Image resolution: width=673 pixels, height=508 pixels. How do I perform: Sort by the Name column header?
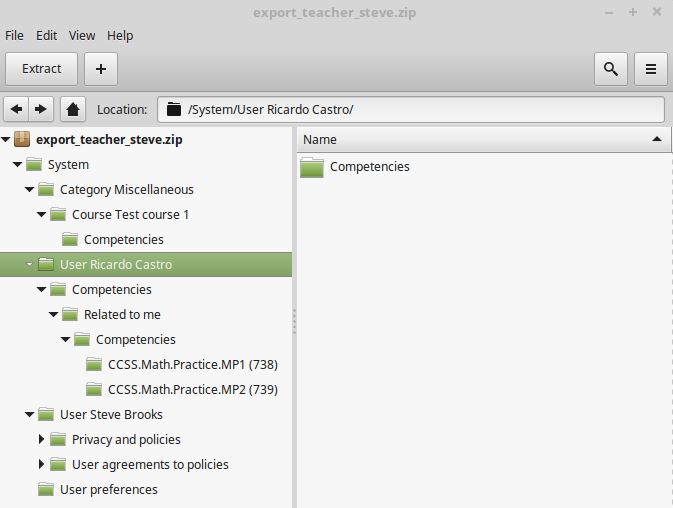(483, 139)
